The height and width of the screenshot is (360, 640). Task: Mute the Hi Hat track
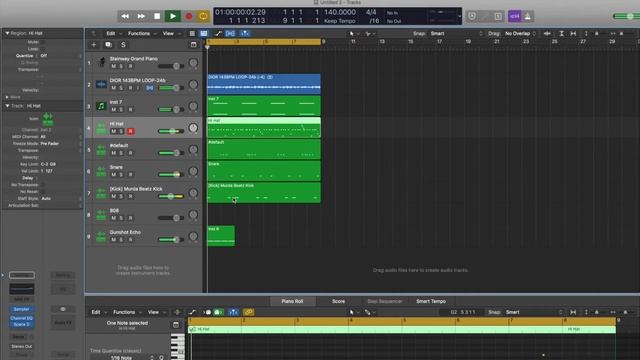114,131
